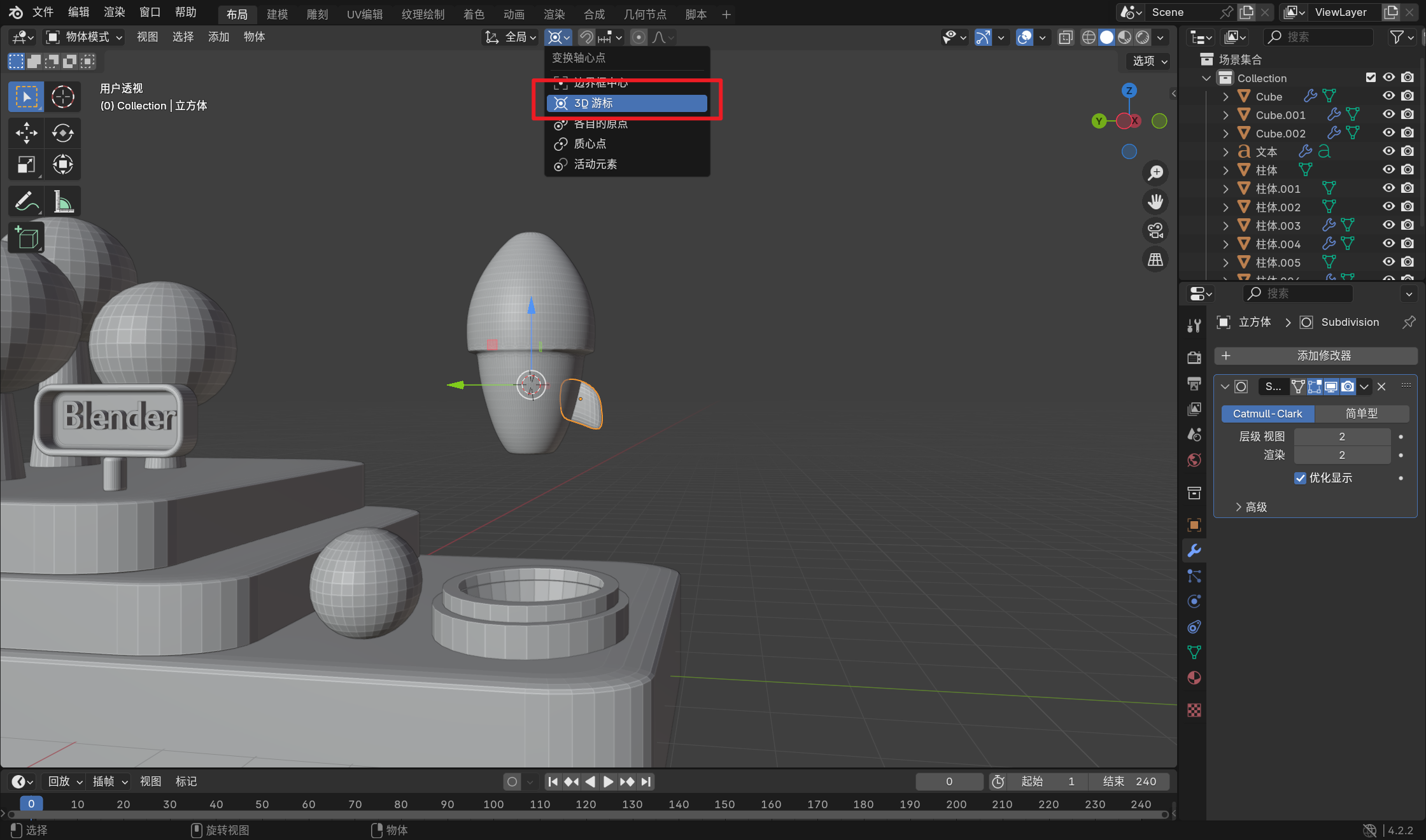
Task: Activate the Annotate pencil tool
Action: click(26, 202)
